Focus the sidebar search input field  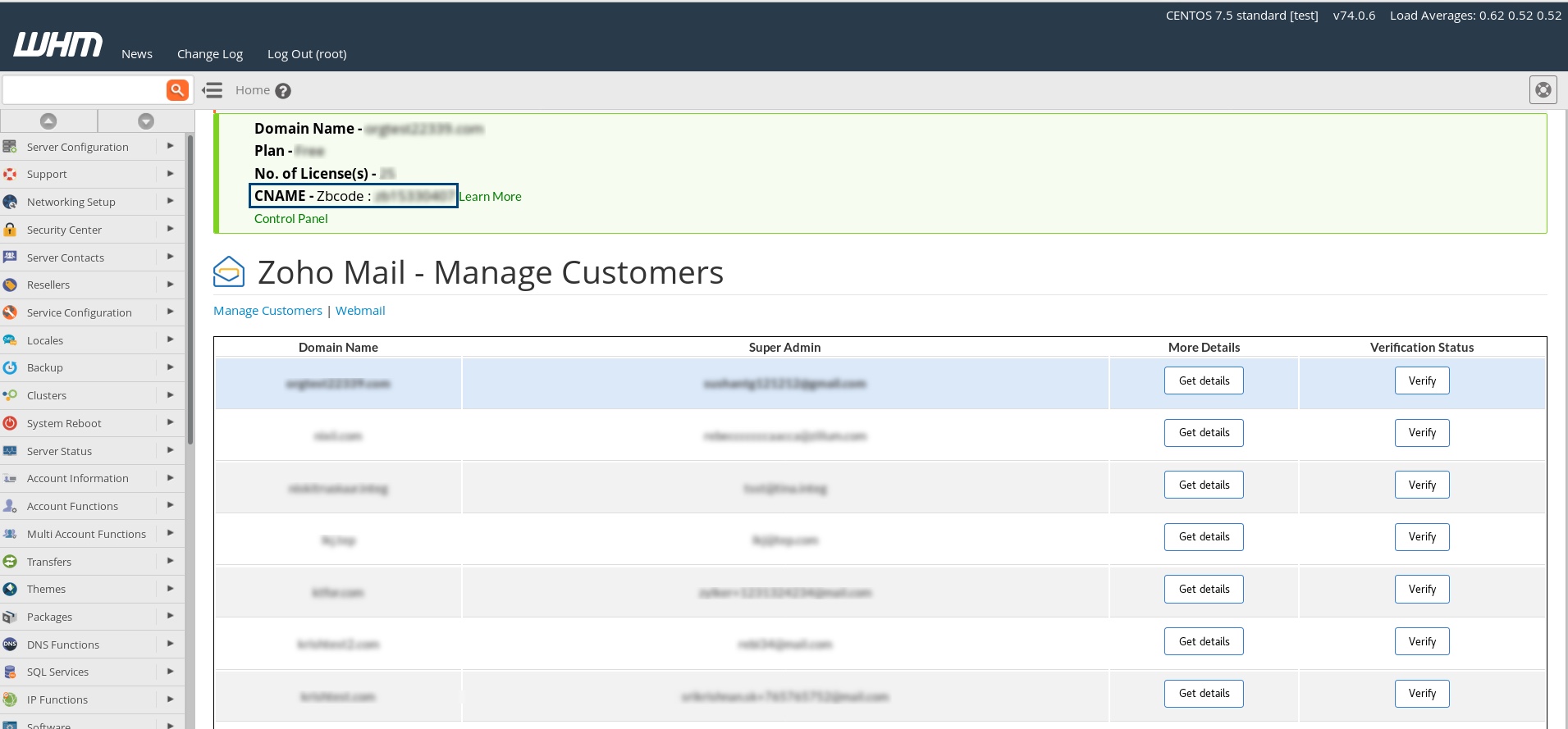pos(84,90)
